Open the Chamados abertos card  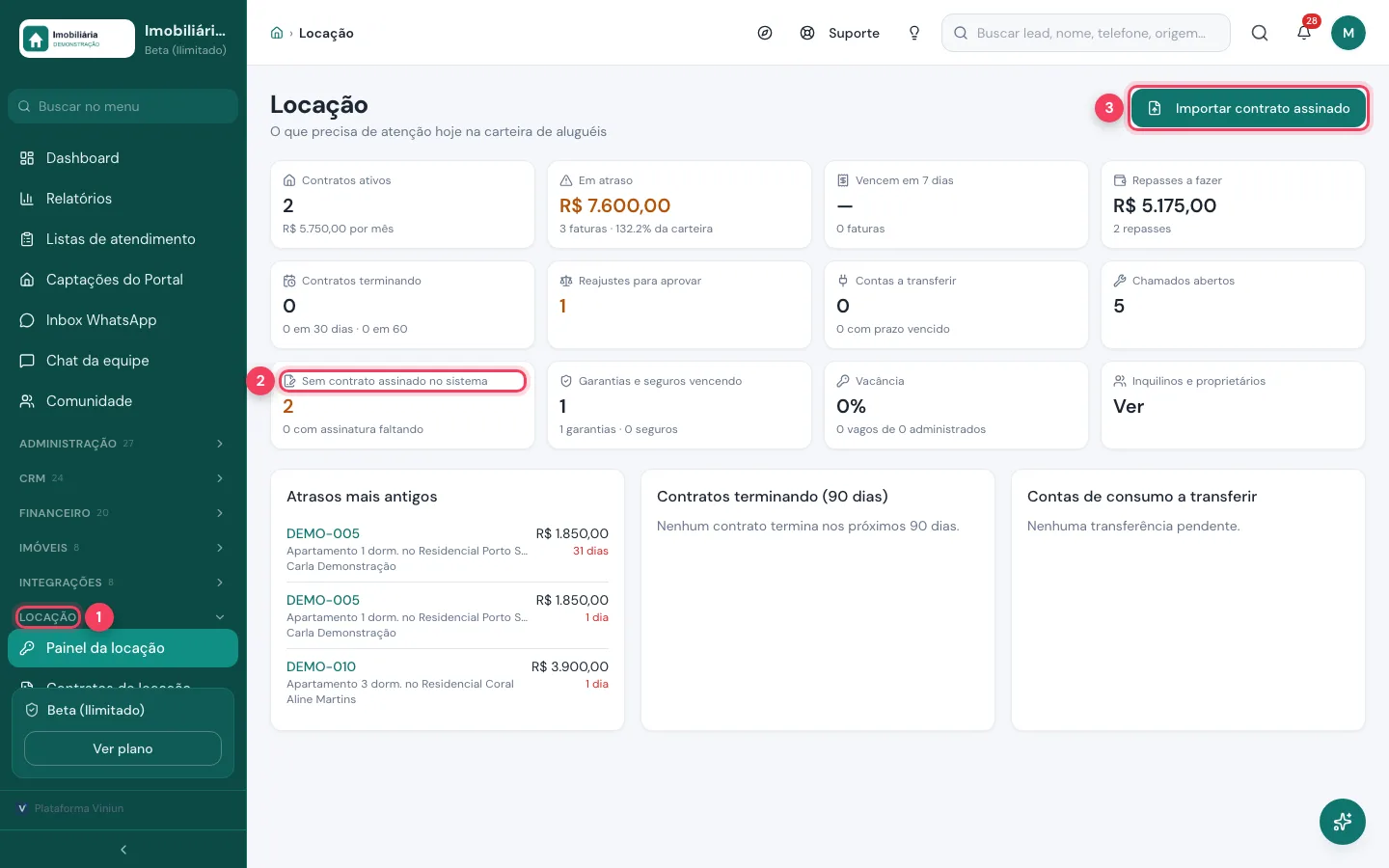(x=1233, y=305)
